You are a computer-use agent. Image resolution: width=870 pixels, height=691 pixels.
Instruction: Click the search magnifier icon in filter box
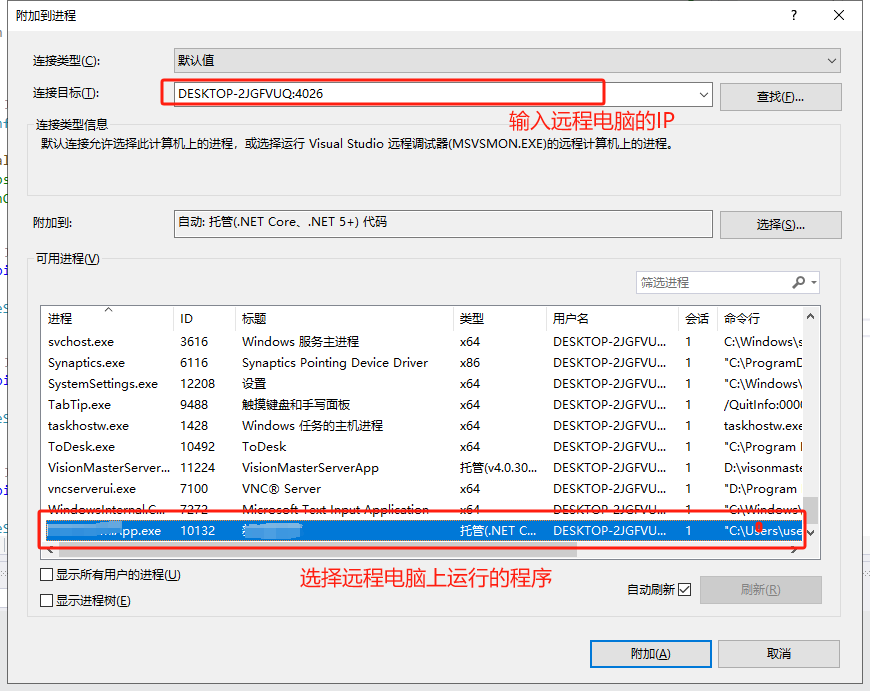click(x=798, y=283)
